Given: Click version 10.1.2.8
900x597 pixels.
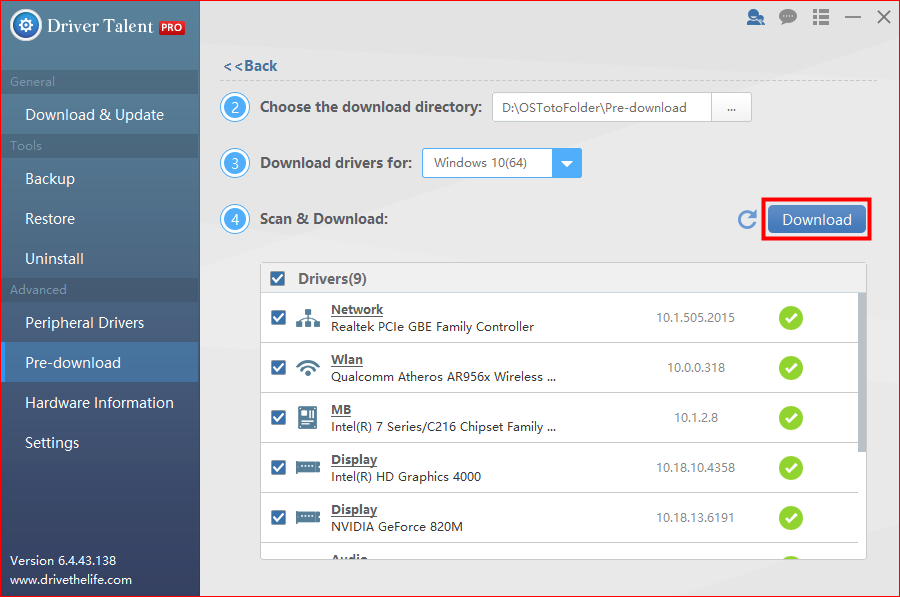Looking at the screenshot, I should [696, 417].
